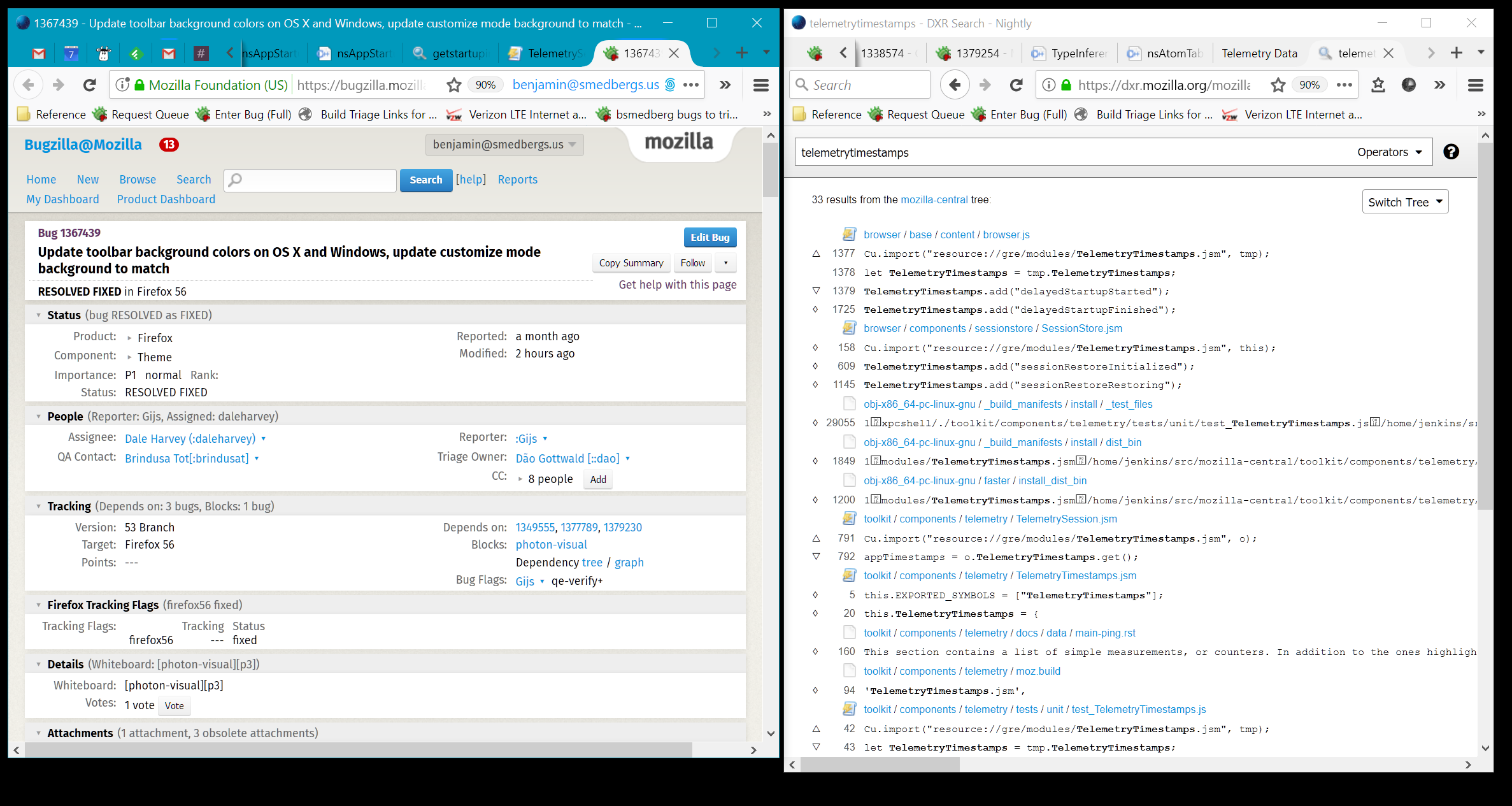The height and width of the screenshot is (806, 1512).
Task: Open the Switch Tree dropdown
Action: (x=1405, y=202)
